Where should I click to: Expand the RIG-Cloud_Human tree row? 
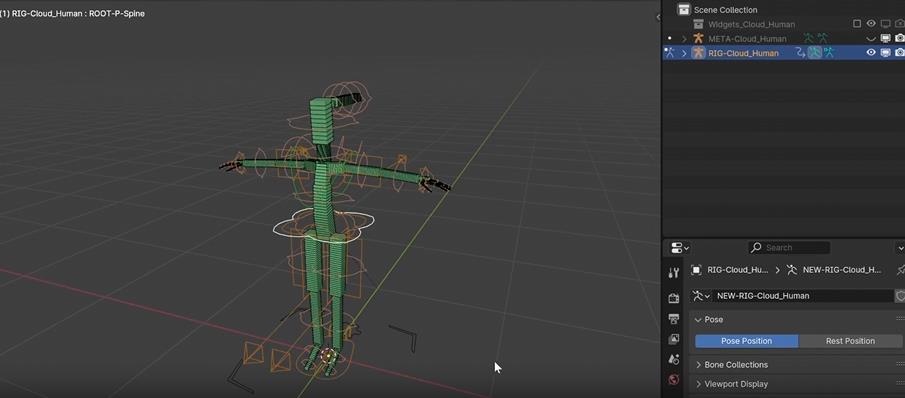685,53
